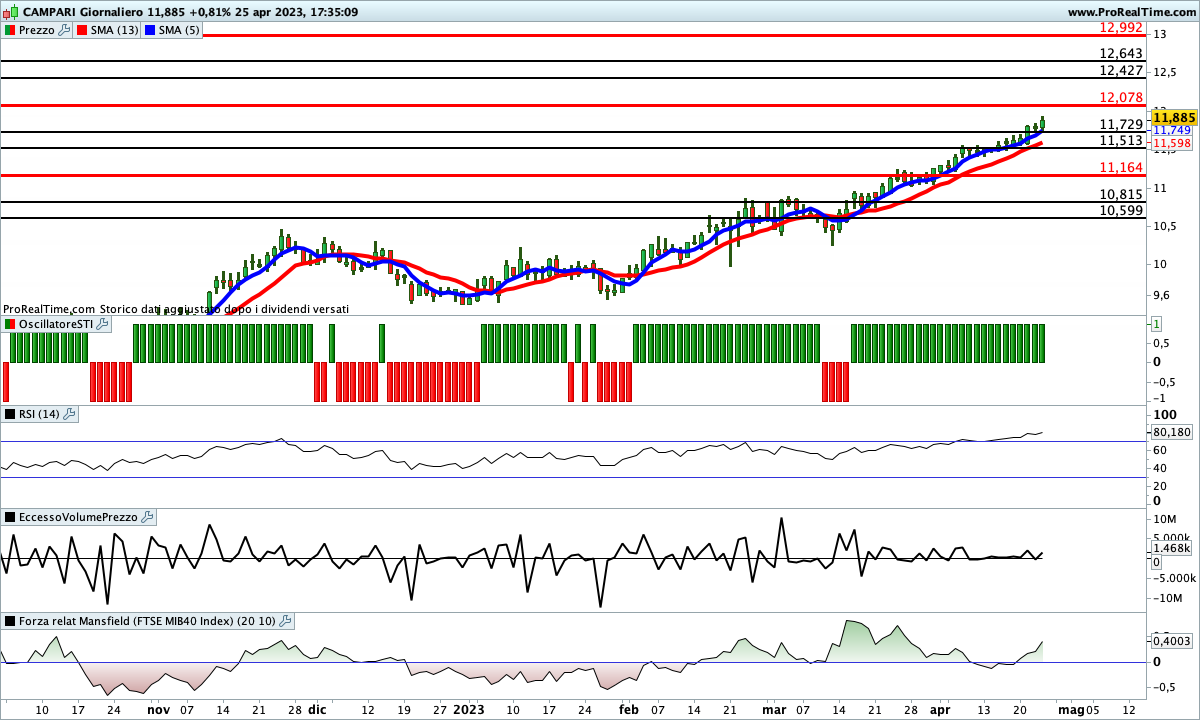Select the Forza relat Mansfield (FTSE MIB40 Index) label
This screenshot has width=1200, height=720.
click(x=147, y=621)
